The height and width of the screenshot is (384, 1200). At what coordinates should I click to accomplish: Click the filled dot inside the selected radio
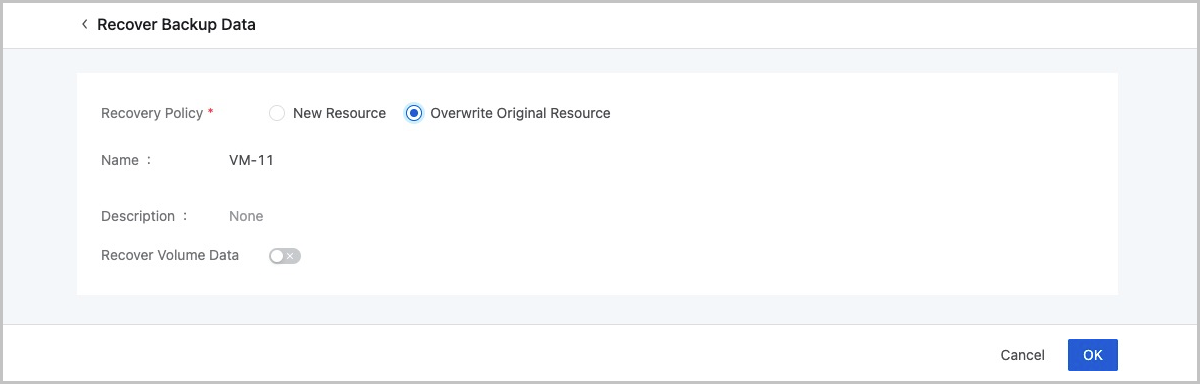(x=414, y=113)
